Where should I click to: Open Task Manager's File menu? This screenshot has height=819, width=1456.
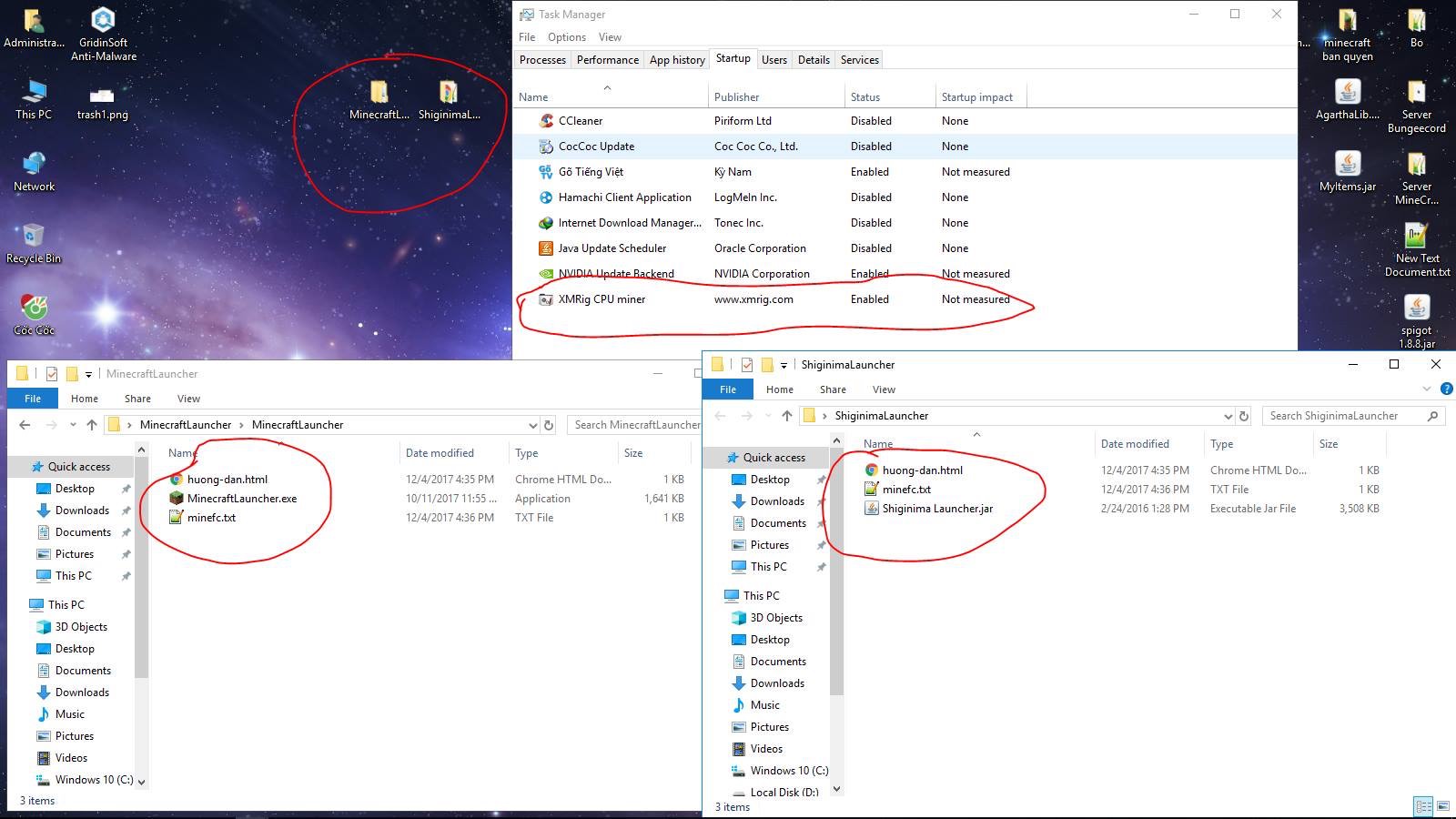point(527,37)
